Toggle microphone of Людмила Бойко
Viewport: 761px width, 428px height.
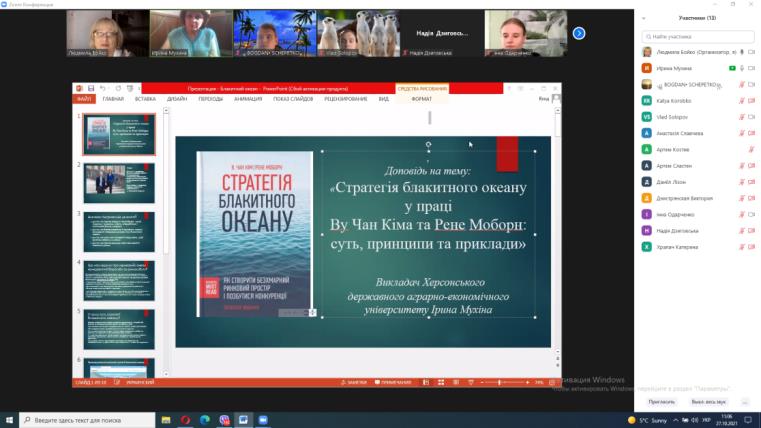[742, 52]
